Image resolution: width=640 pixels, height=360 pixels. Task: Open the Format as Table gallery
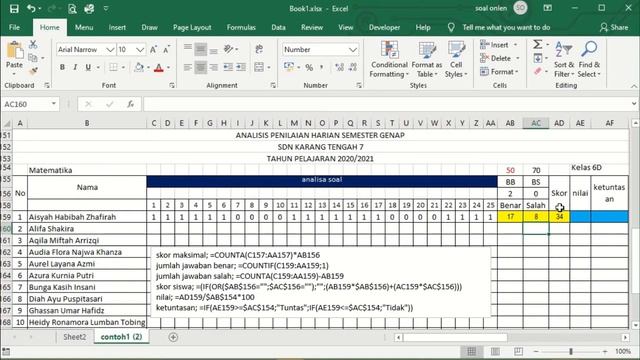(427, 59)
